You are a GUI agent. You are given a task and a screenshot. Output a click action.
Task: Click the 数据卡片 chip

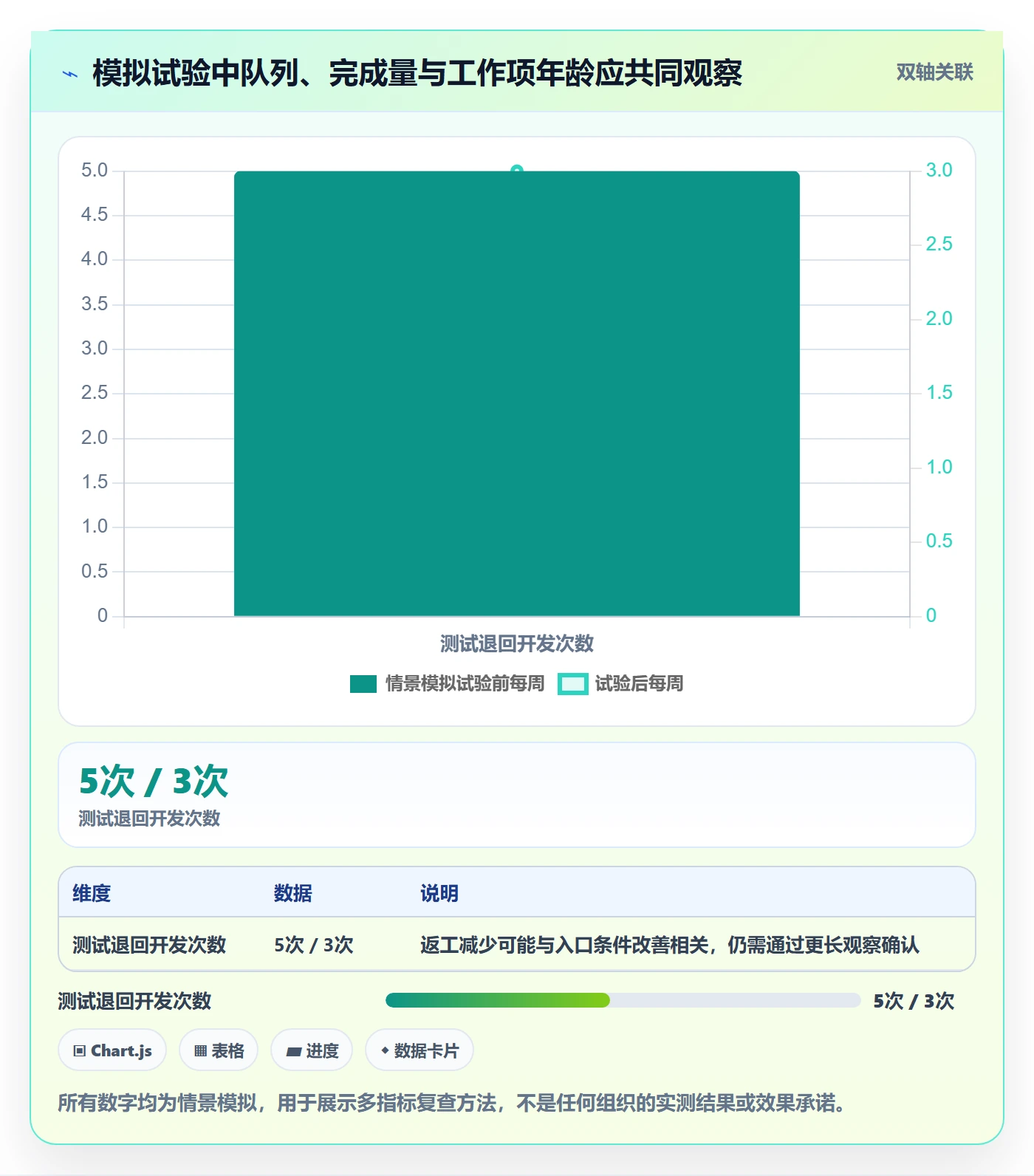[420, 1050]
